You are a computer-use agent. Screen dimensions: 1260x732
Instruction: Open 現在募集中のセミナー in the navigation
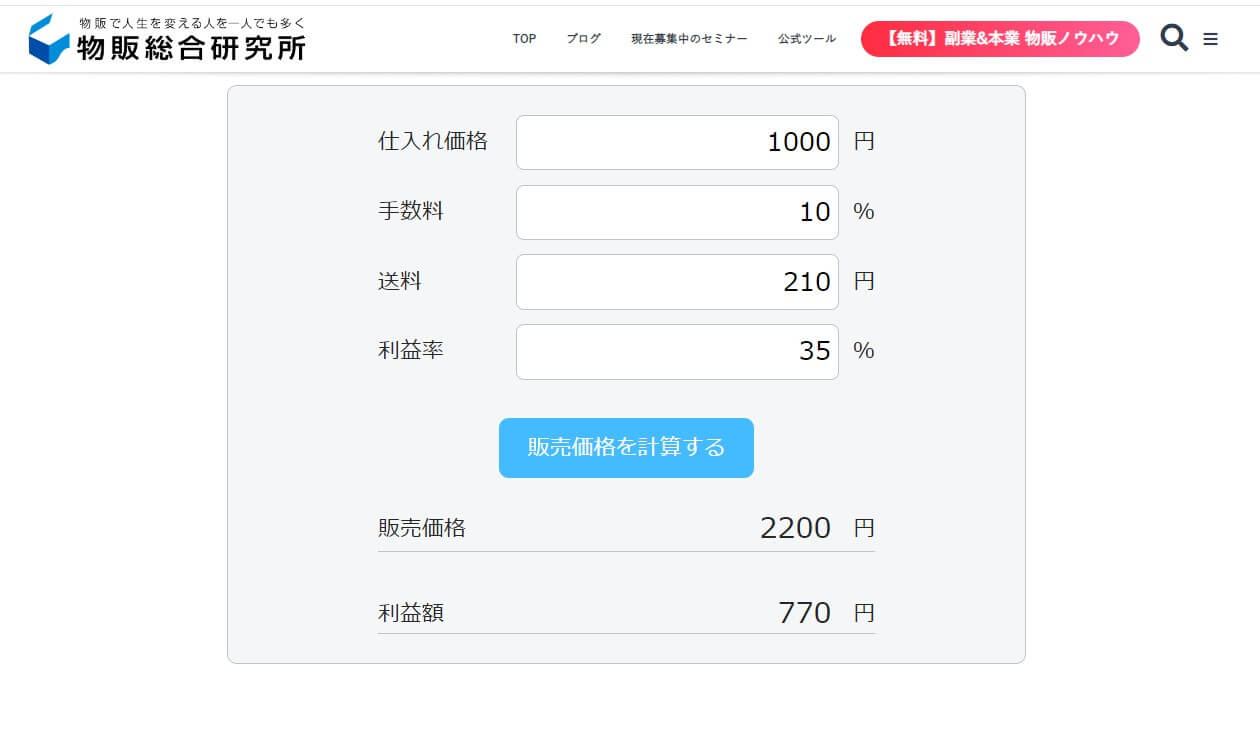coord(689,39)
